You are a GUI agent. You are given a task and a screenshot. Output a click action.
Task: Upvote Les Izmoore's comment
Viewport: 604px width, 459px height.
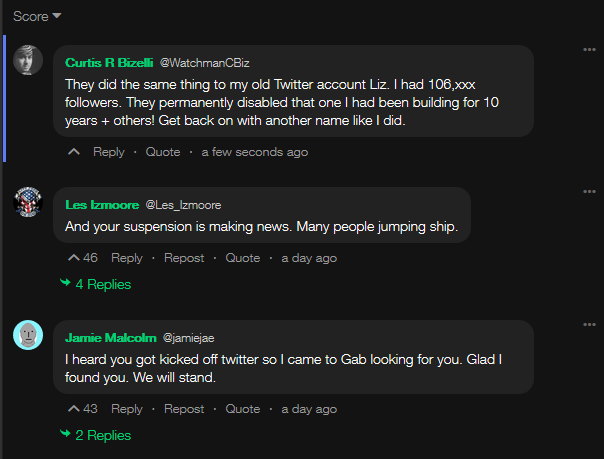point(73,258)
